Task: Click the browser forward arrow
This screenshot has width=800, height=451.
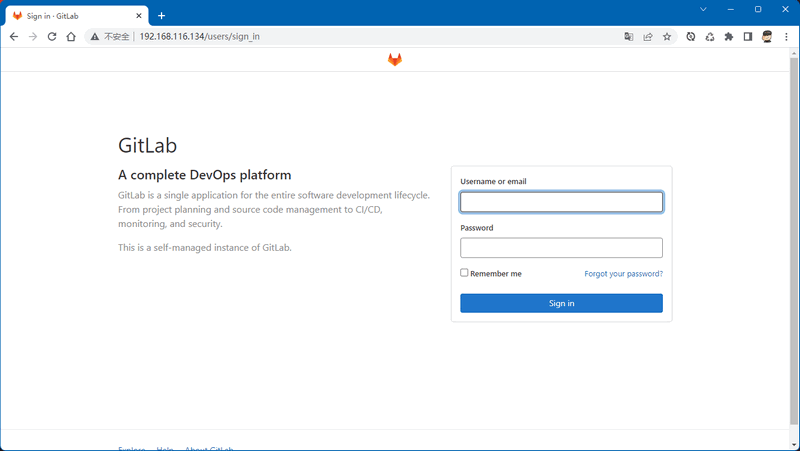Action: pos(33,37)
